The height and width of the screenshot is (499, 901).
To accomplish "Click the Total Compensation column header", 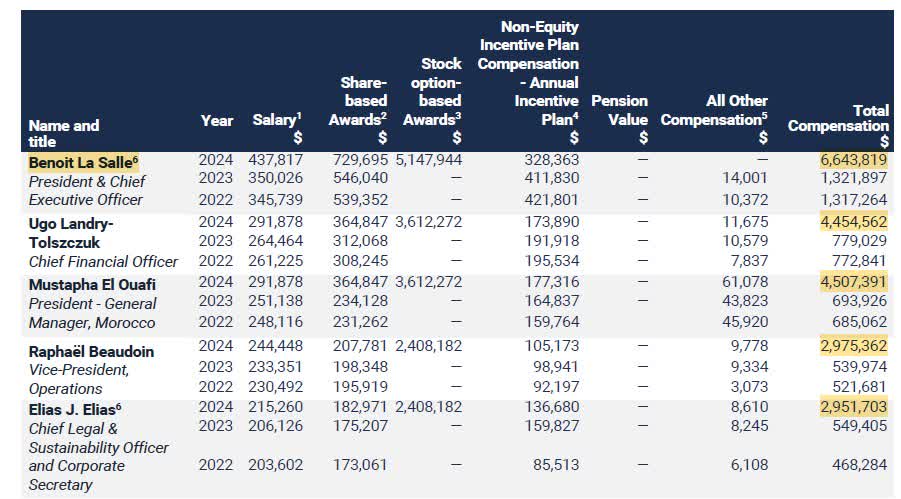I will pyautogui.click(x=838, y=126).
